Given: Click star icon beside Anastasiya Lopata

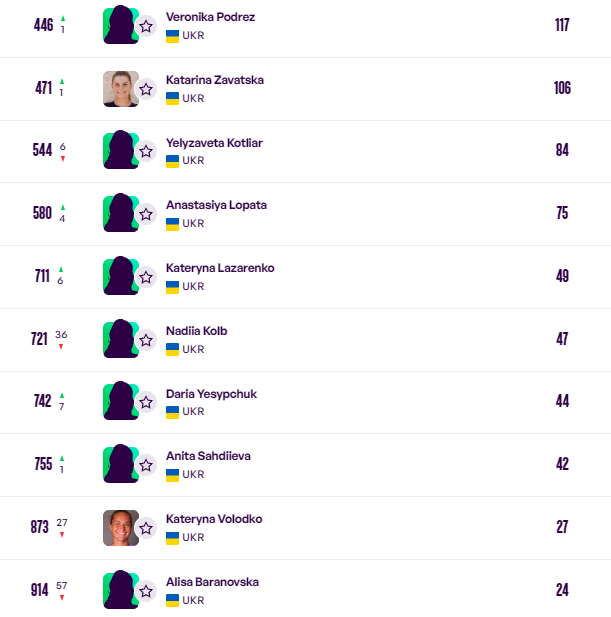Looking at the screenshot, I should click(146, 214).
